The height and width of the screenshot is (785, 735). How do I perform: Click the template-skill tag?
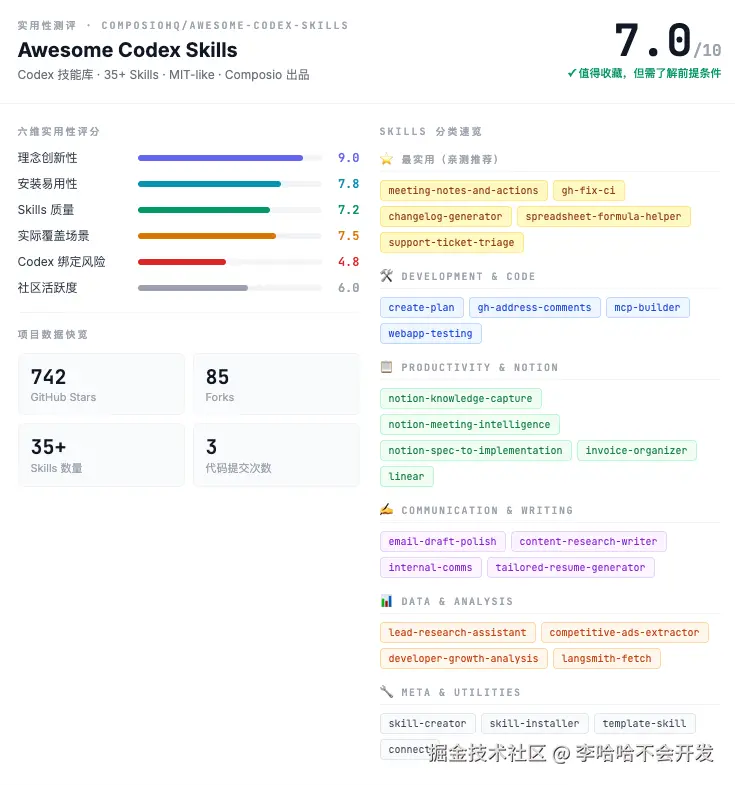(644, 723)
